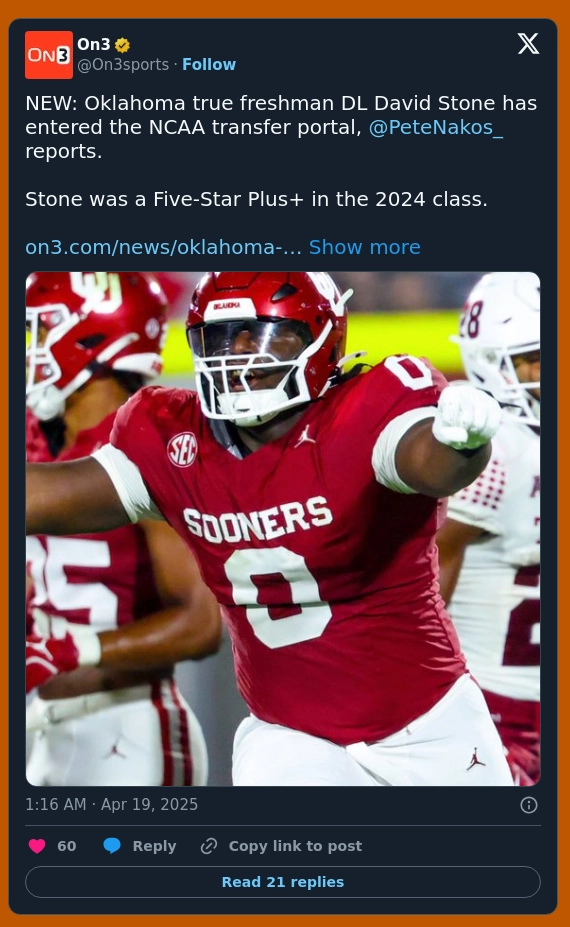Expand post text with Show more
The height and width of the screenshot is (927, 570).
tap(365, 247)
